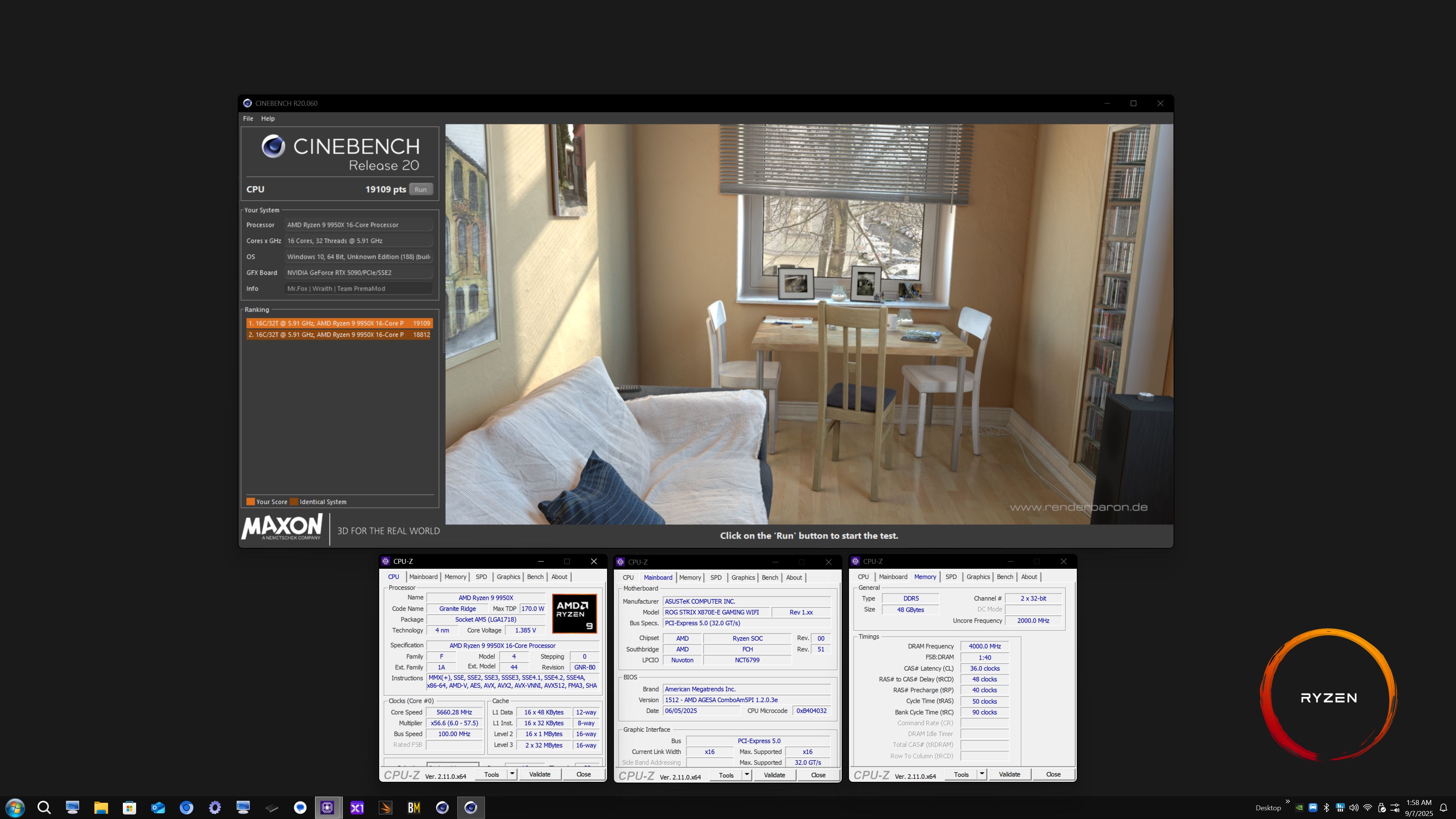Select first ranking row scoring 19109

tap(340, 323)
